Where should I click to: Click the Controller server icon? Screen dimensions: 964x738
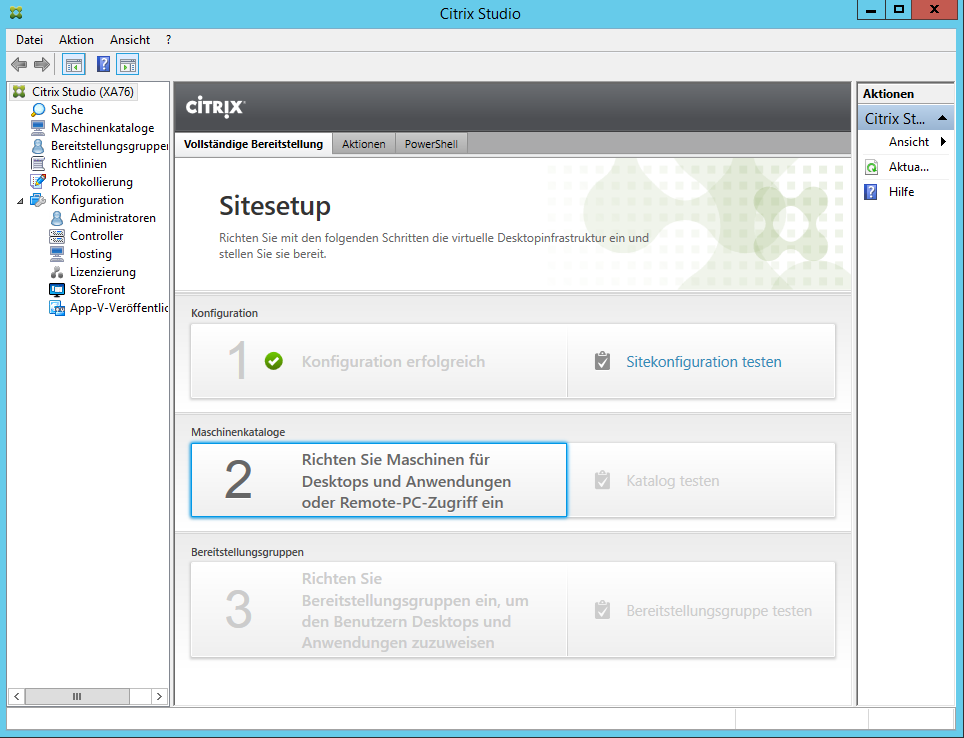click(x=57, y=236)
